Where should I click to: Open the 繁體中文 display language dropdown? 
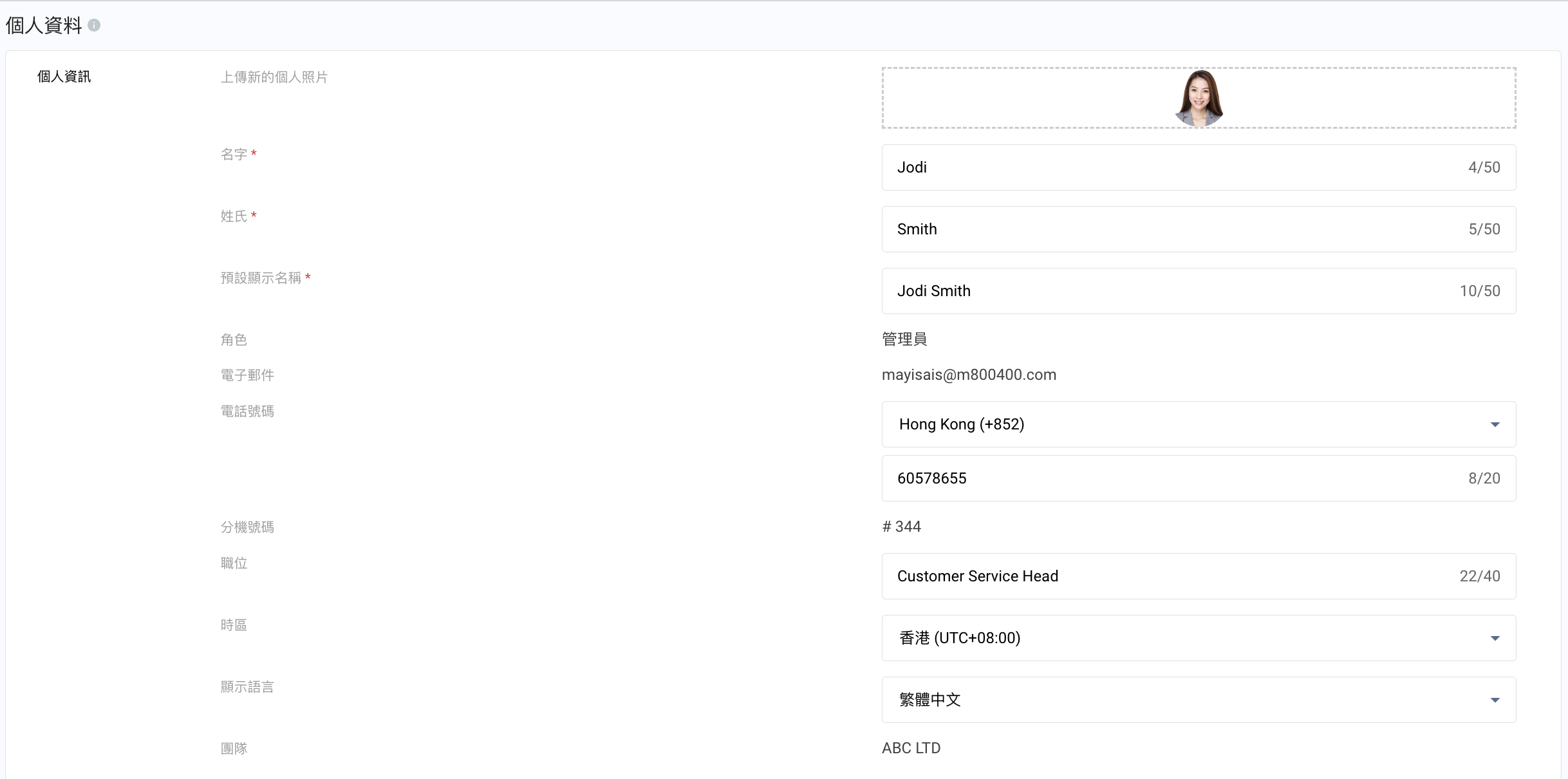[1199, 700]
